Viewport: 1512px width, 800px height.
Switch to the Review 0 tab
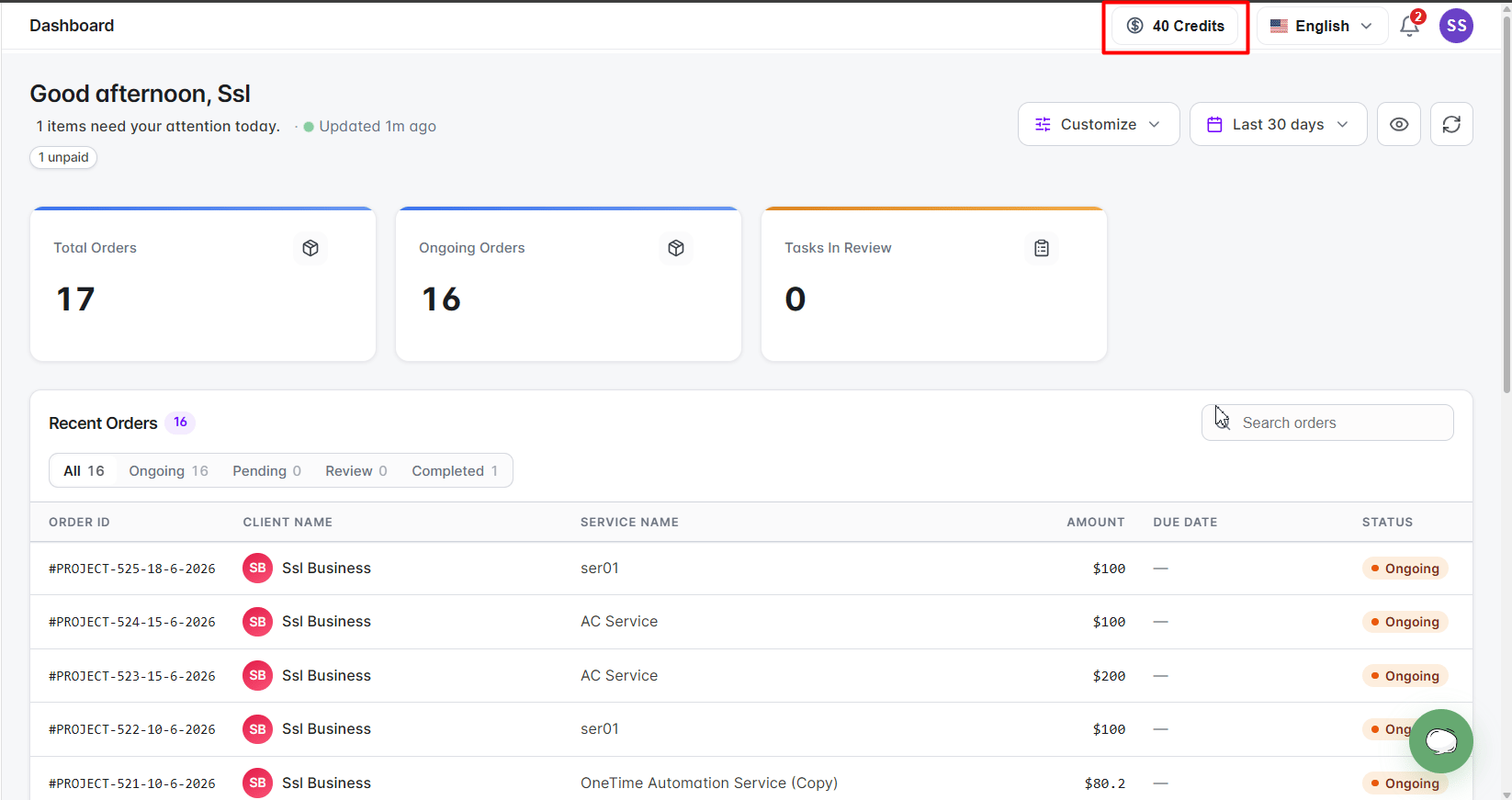(355, 470)
